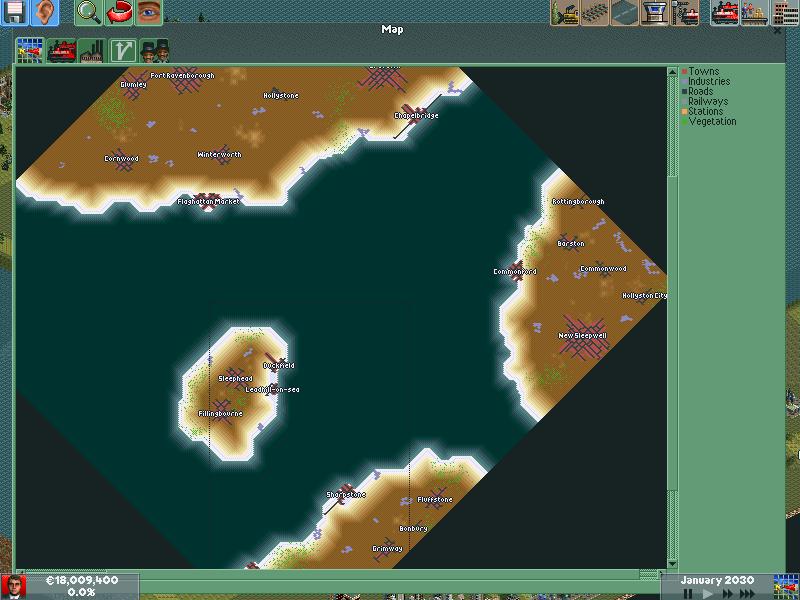This screenshot has width=800, height=600.
Task: Click the January 2030 date display
Action: click(717, 580)
